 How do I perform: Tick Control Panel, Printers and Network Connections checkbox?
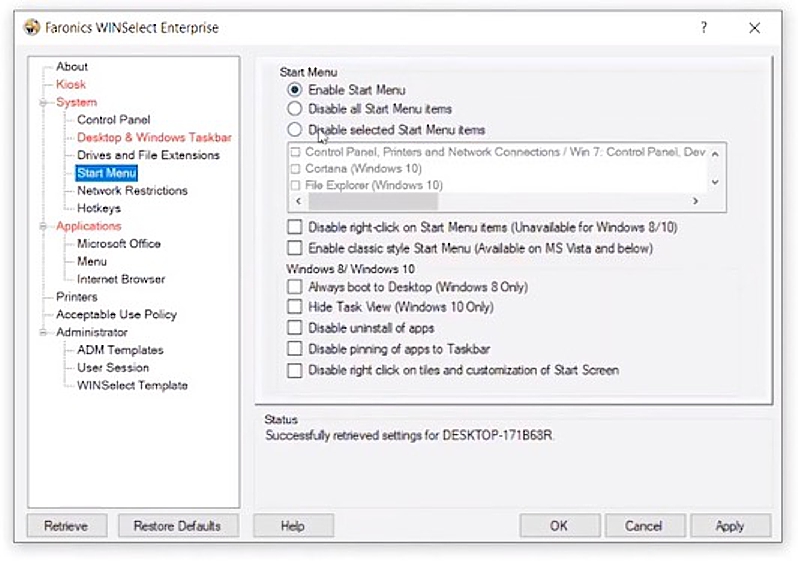pos(295,152)
